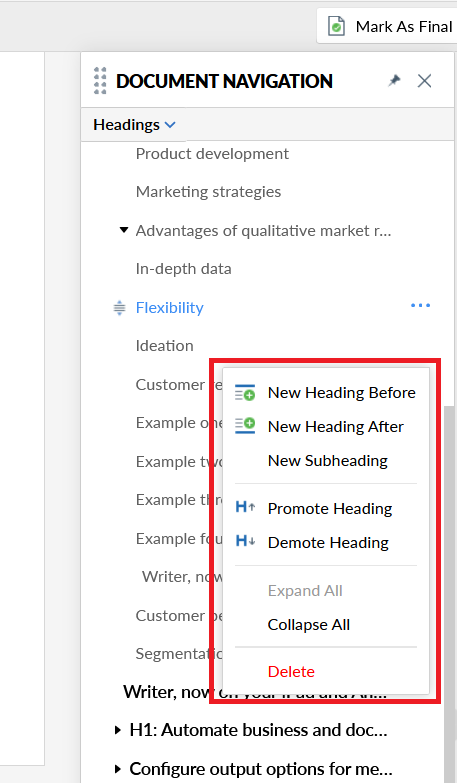Click the drag handle beside Flexibility
This screenshot has height=783, width=457.
coord(119,308)
